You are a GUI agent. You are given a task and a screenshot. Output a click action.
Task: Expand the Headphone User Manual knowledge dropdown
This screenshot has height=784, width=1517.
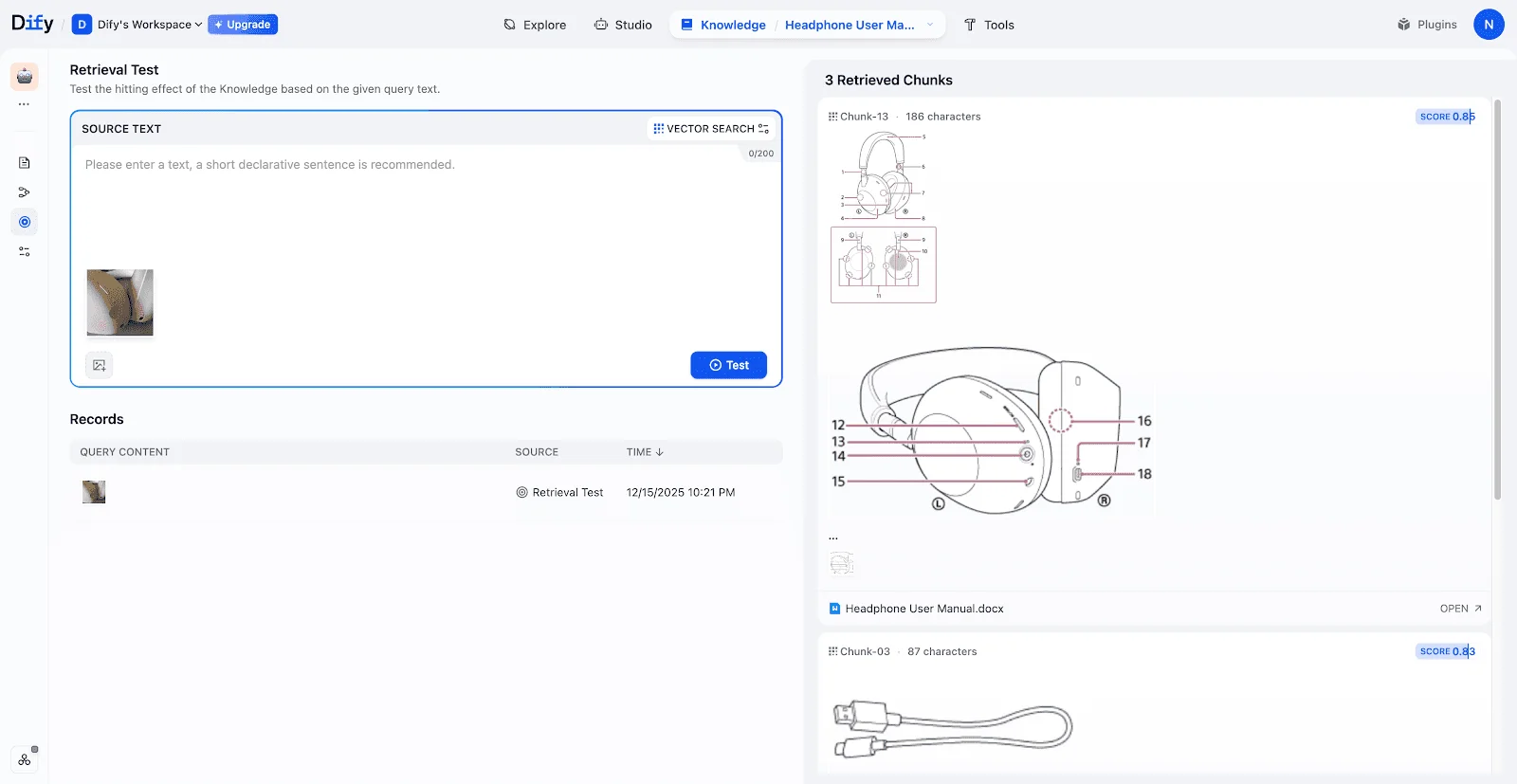pos(929,25)
